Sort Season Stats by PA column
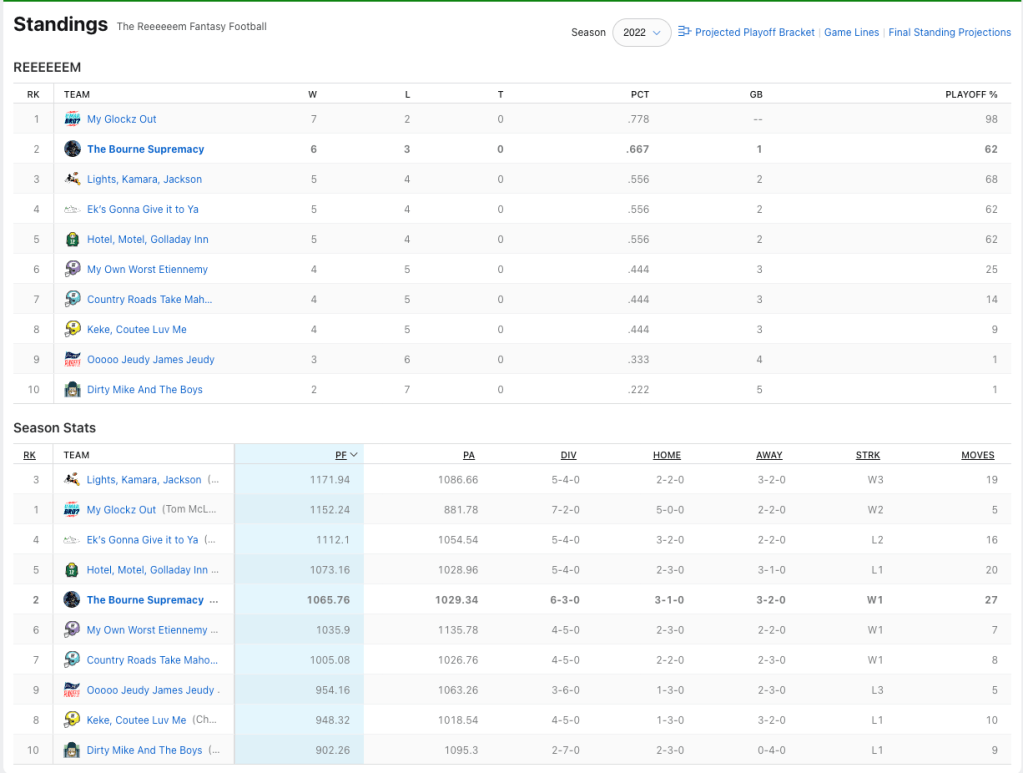Screen dimensions: 1023x773 (x=469, y=455)
